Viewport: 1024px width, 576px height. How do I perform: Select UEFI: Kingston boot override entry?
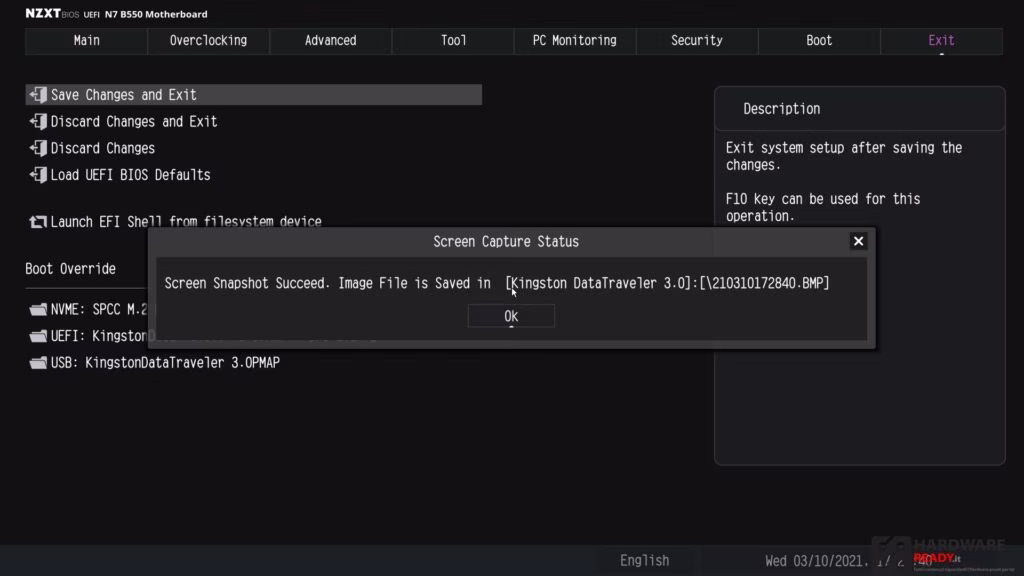point(99,336)
